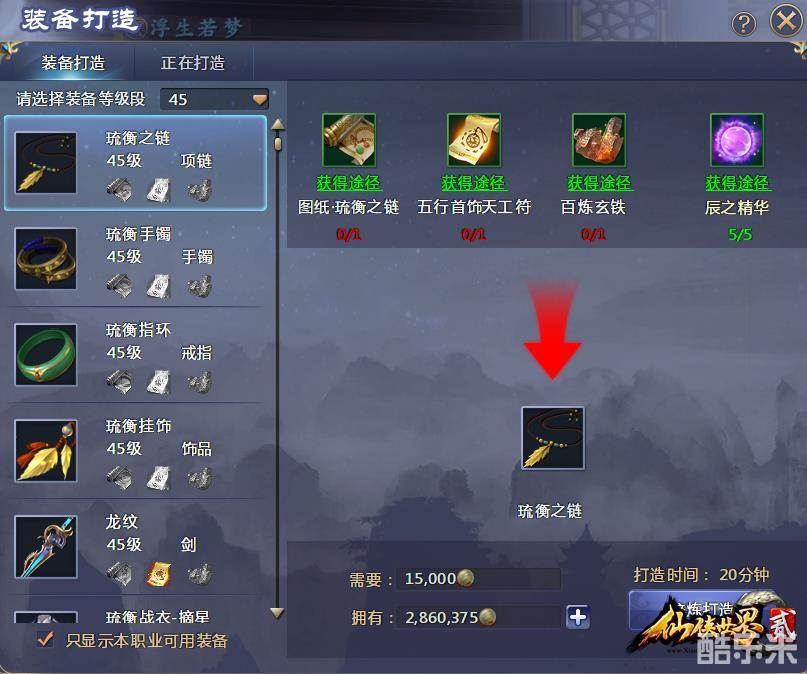Click the 百炼玄铁 ore material icon
Image resolution: width=807 pixels, height=674 pixels.
coord(599,140)
